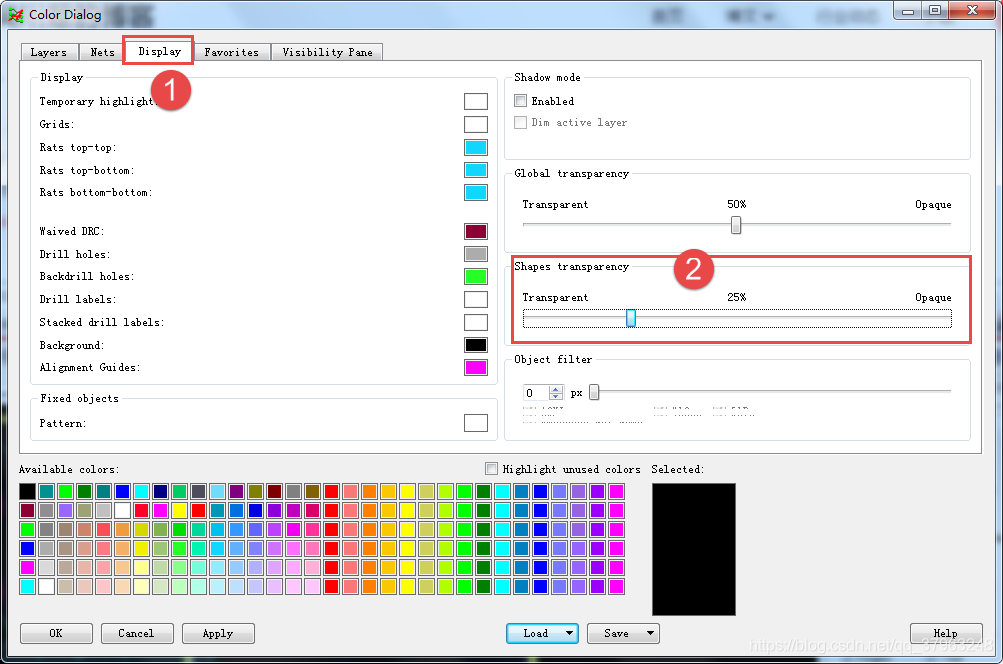1003x664 pixels.
Task: Open the Visibility Pane tab
Action: (x=327, y=52)
